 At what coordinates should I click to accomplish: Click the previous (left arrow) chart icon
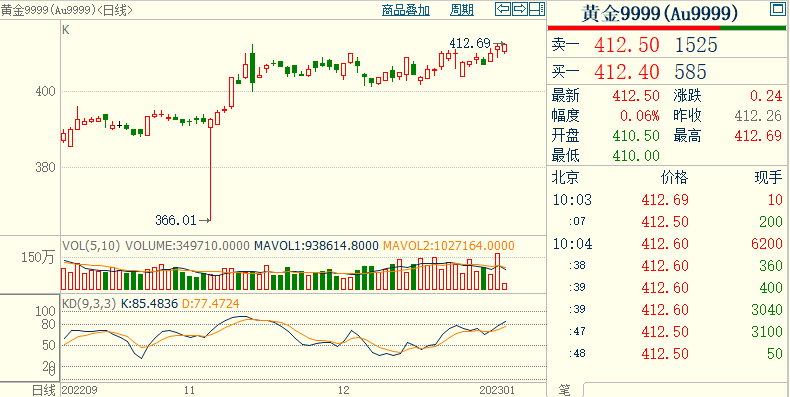click(503, 9)
